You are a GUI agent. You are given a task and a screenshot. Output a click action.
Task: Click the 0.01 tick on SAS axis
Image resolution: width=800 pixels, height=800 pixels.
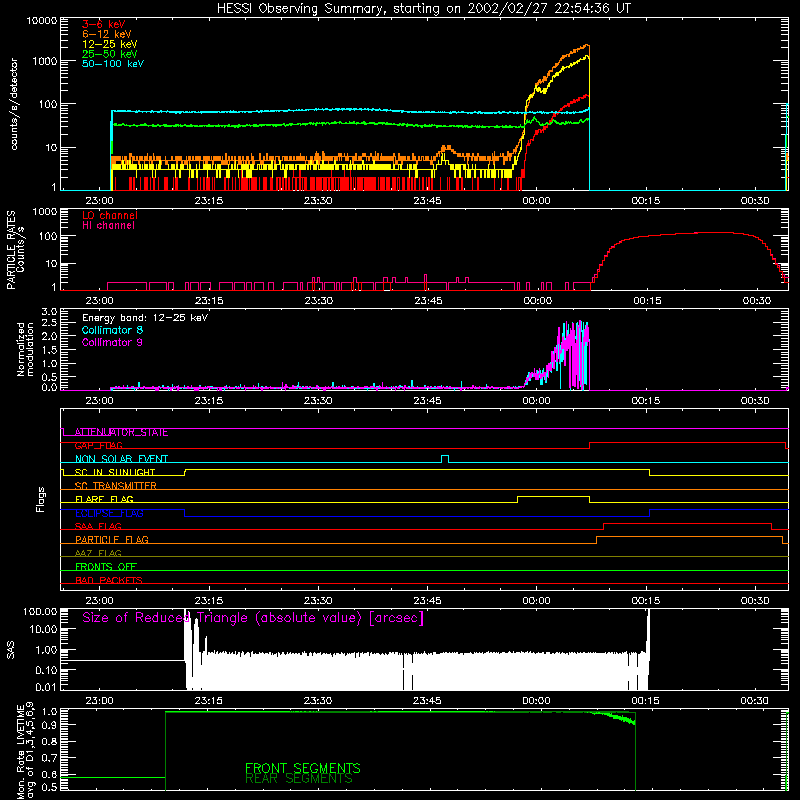point(46,688)
